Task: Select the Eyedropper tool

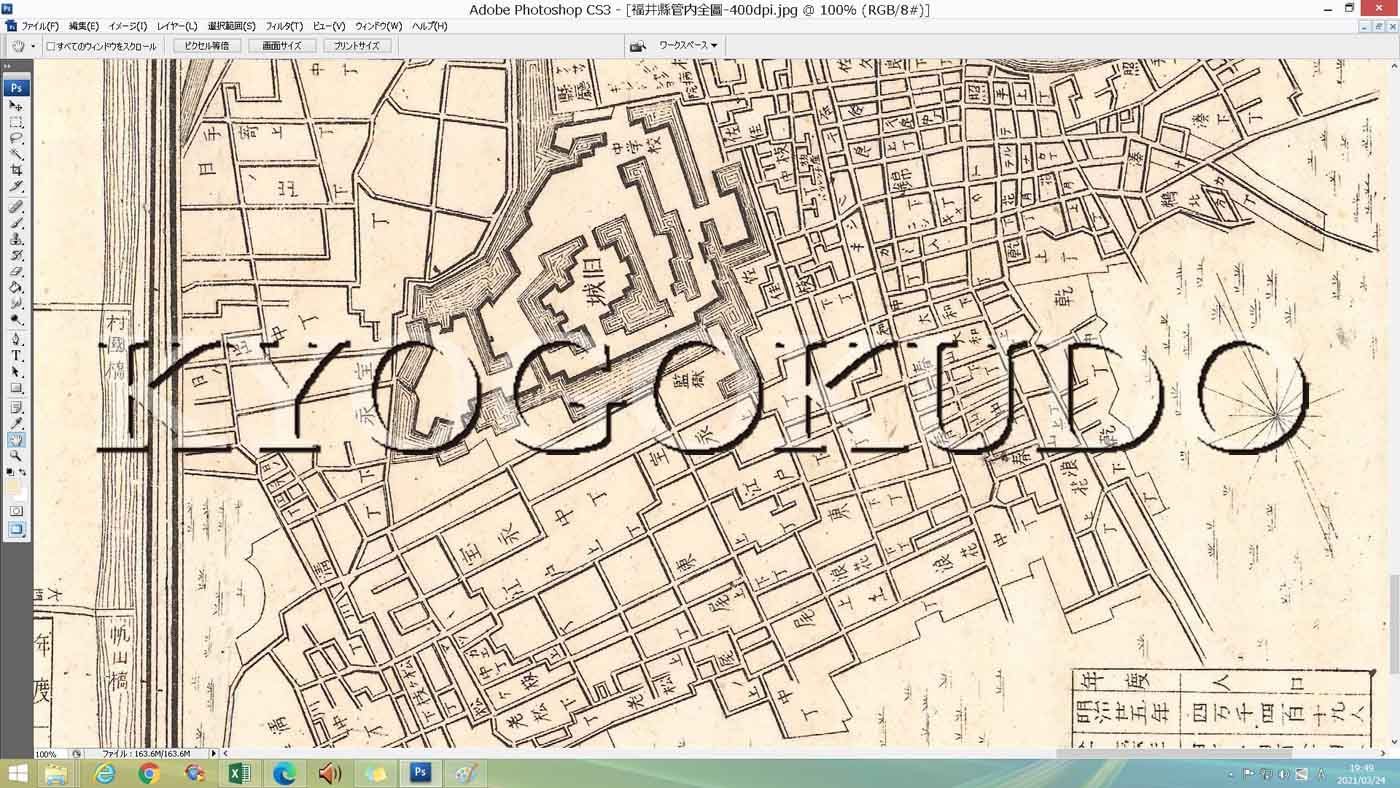Action: tap(16, 423)
